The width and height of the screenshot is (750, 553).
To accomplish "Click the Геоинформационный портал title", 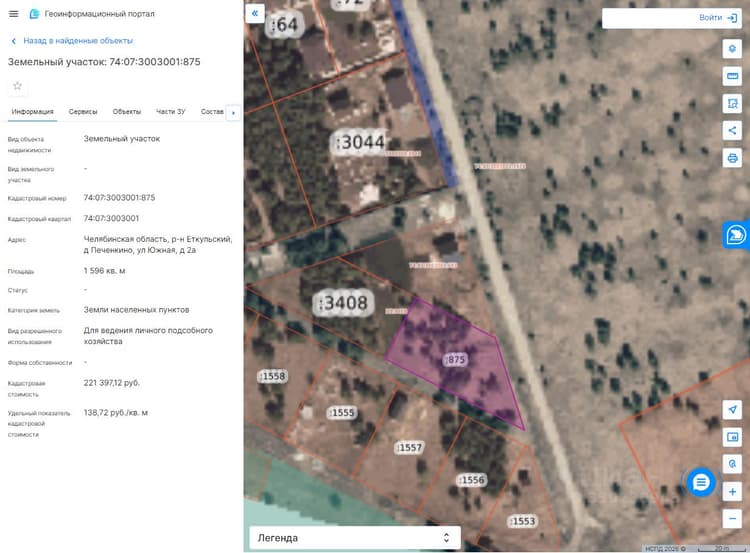I will (99, 14).
